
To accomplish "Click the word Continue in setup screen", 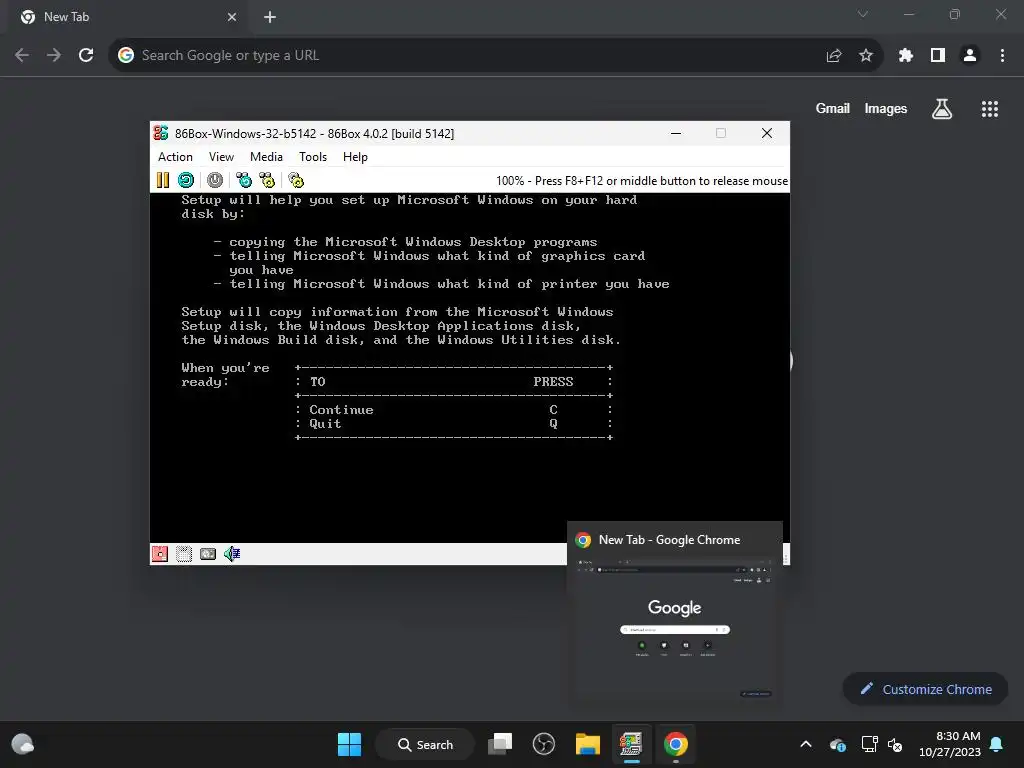I will (342, 410).
